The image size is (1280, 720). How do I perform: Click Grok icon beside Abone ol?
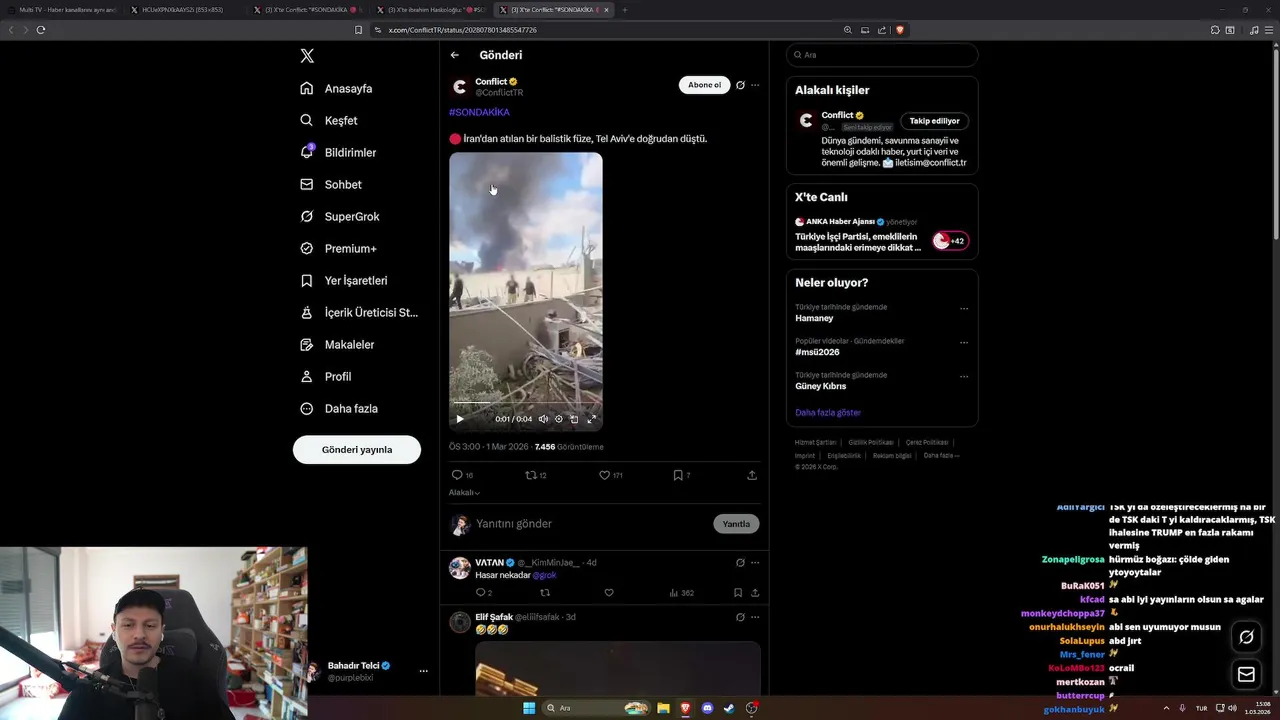click(740, 85)
